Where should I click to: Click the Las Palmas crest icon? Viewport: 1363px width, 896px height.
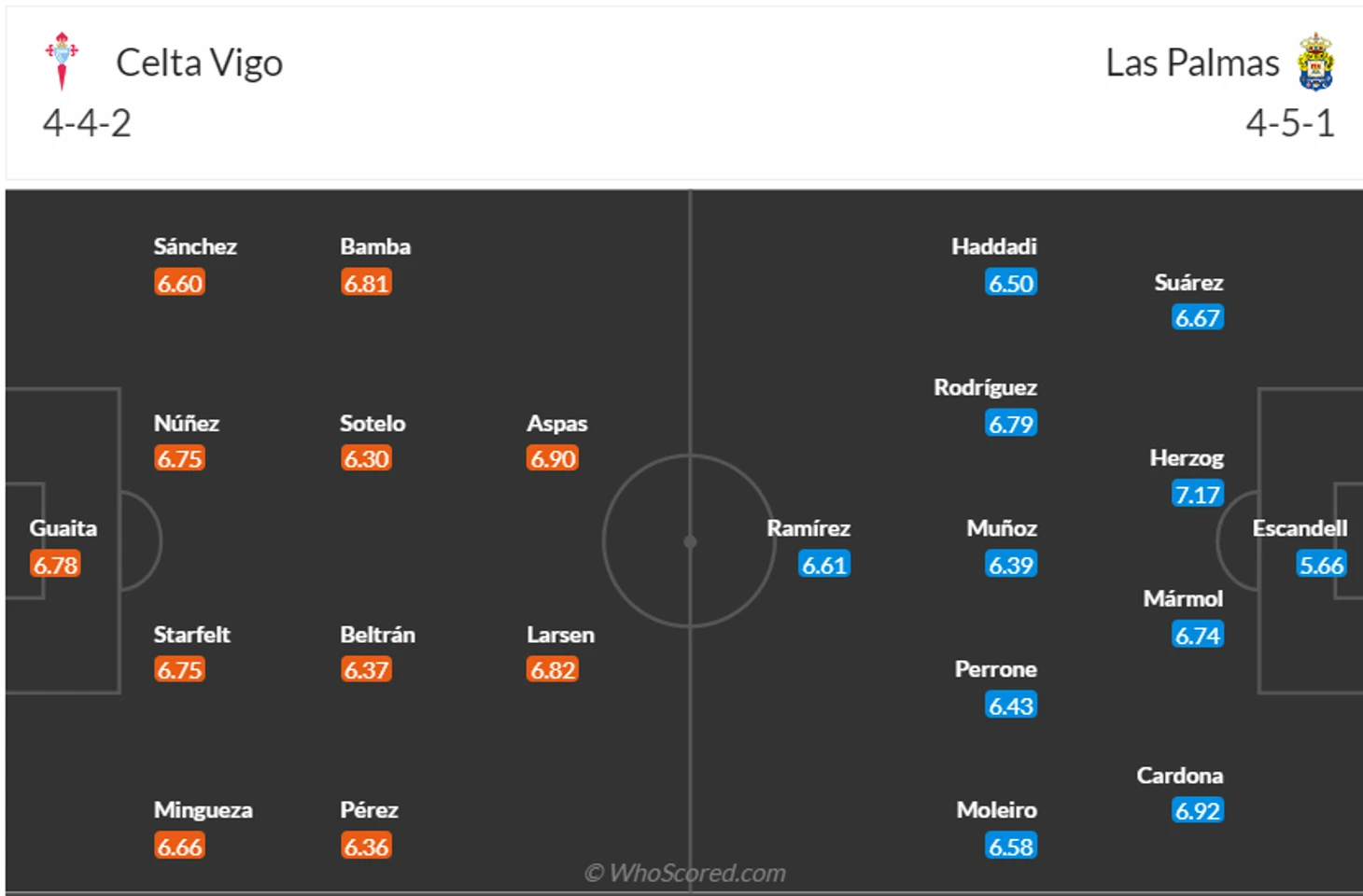click(1315, 62)
